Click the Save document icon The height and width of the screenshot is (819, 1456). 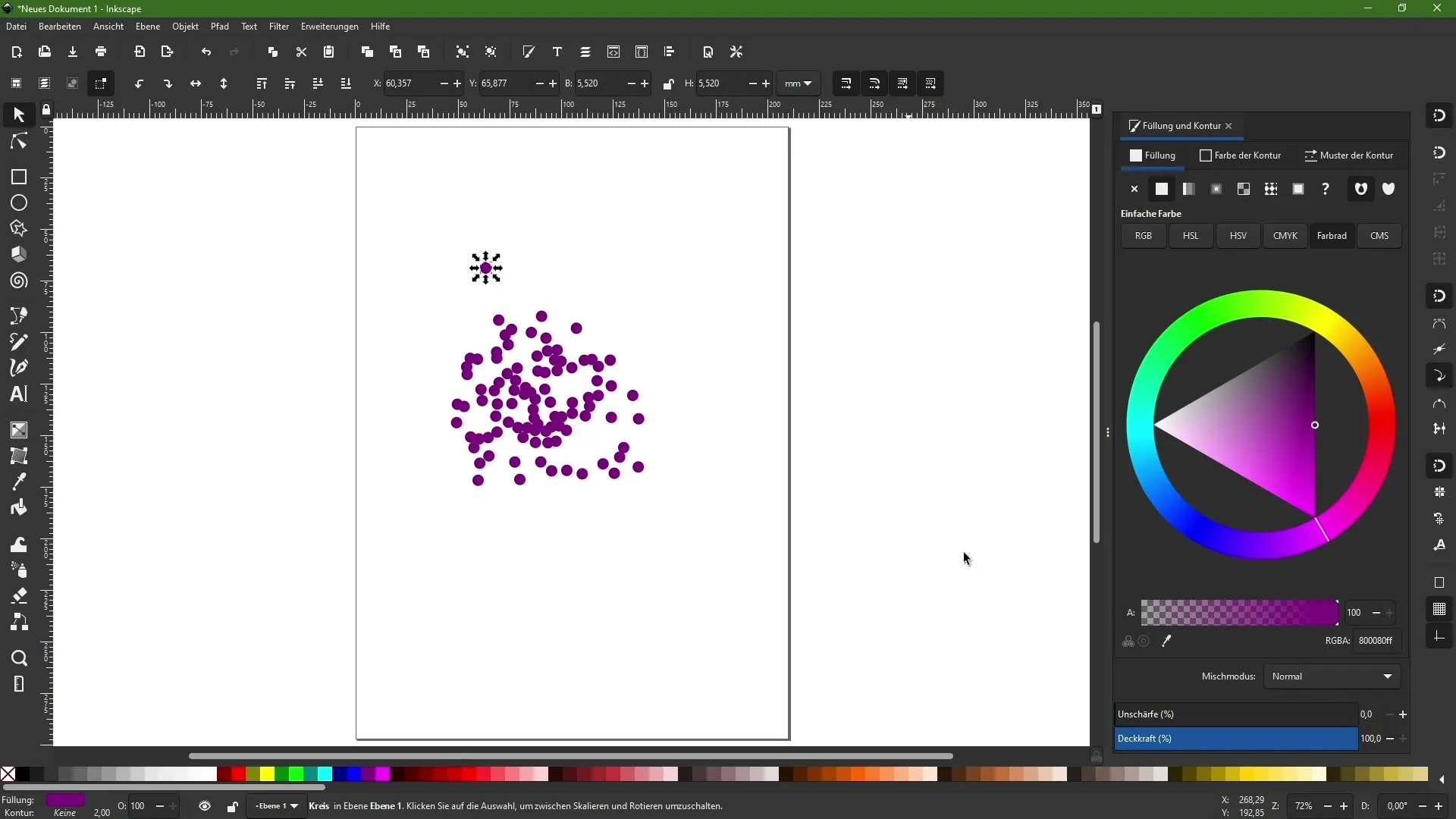73,52
